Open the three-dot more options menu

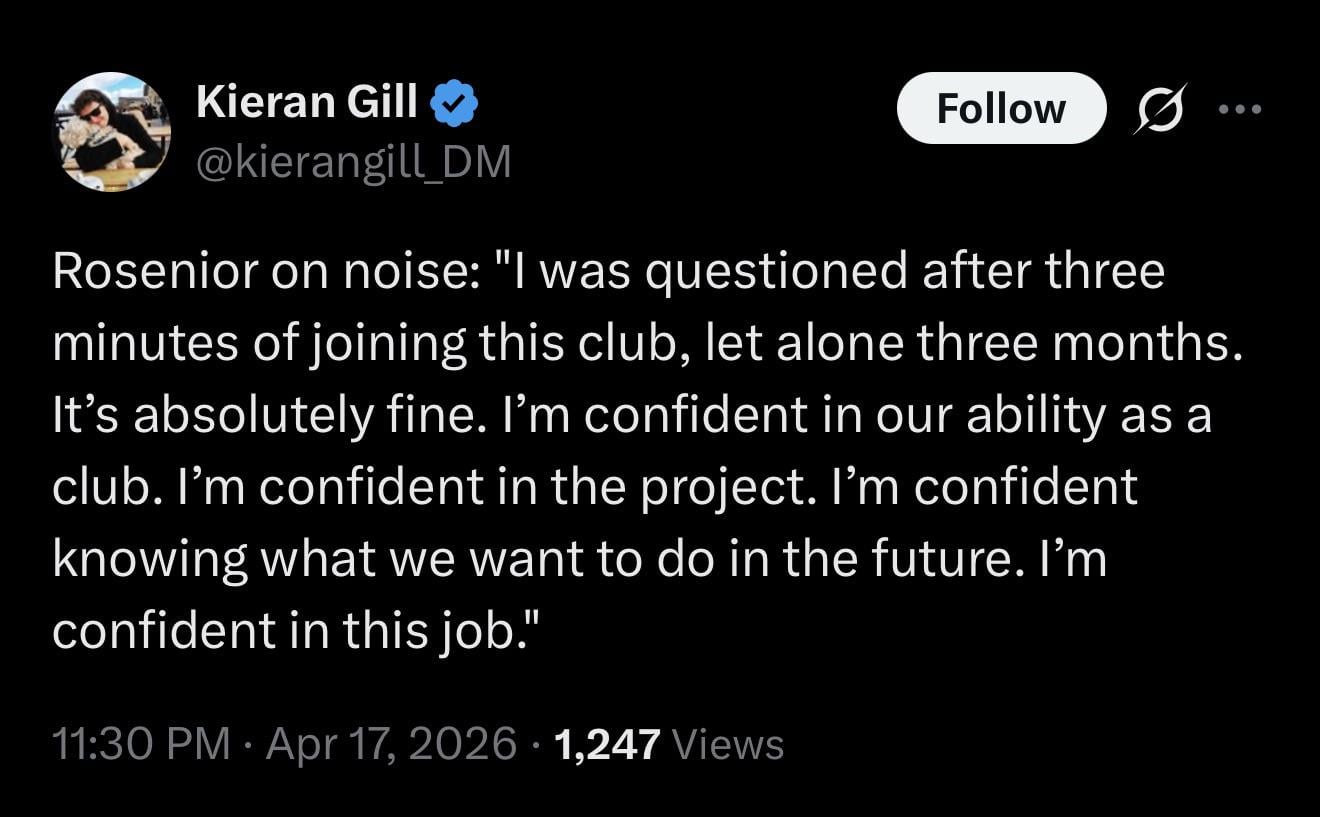[1242, 108]
